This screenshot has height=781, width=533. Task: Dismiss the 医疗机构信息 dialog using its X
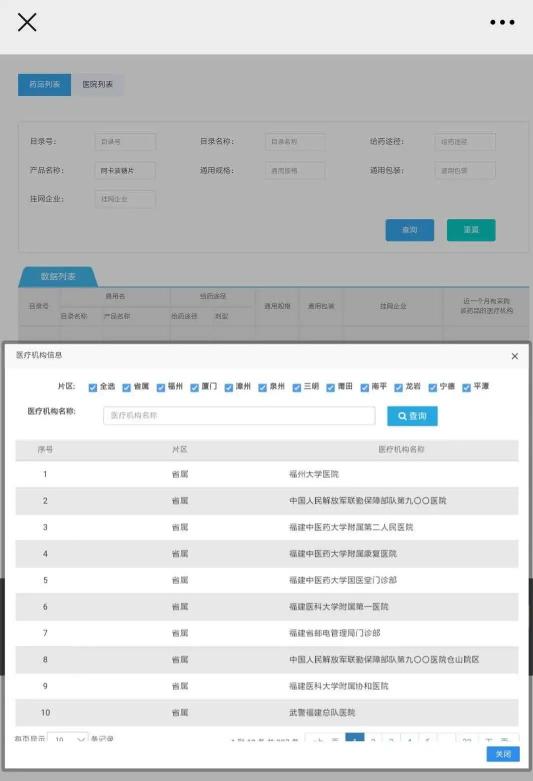[515, 356]
